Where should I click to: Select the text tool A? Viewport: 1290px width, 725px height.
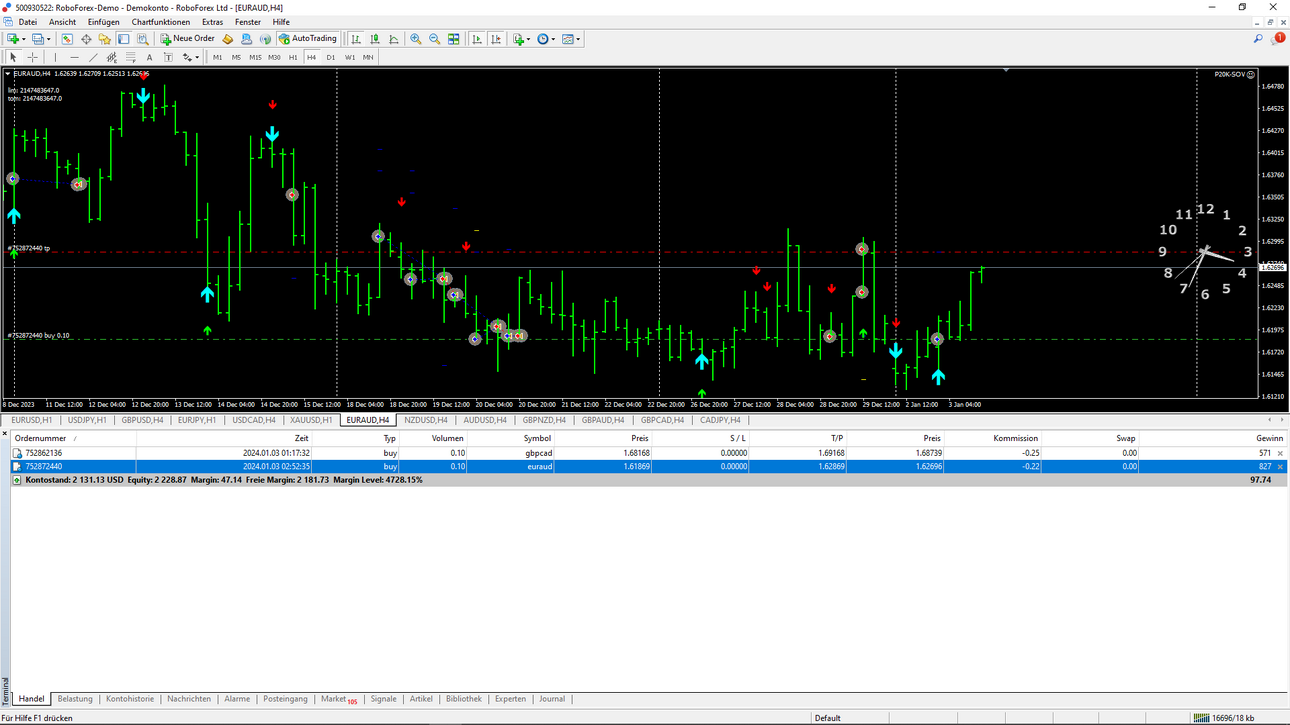pyautogui.click(x=149, y=57)
